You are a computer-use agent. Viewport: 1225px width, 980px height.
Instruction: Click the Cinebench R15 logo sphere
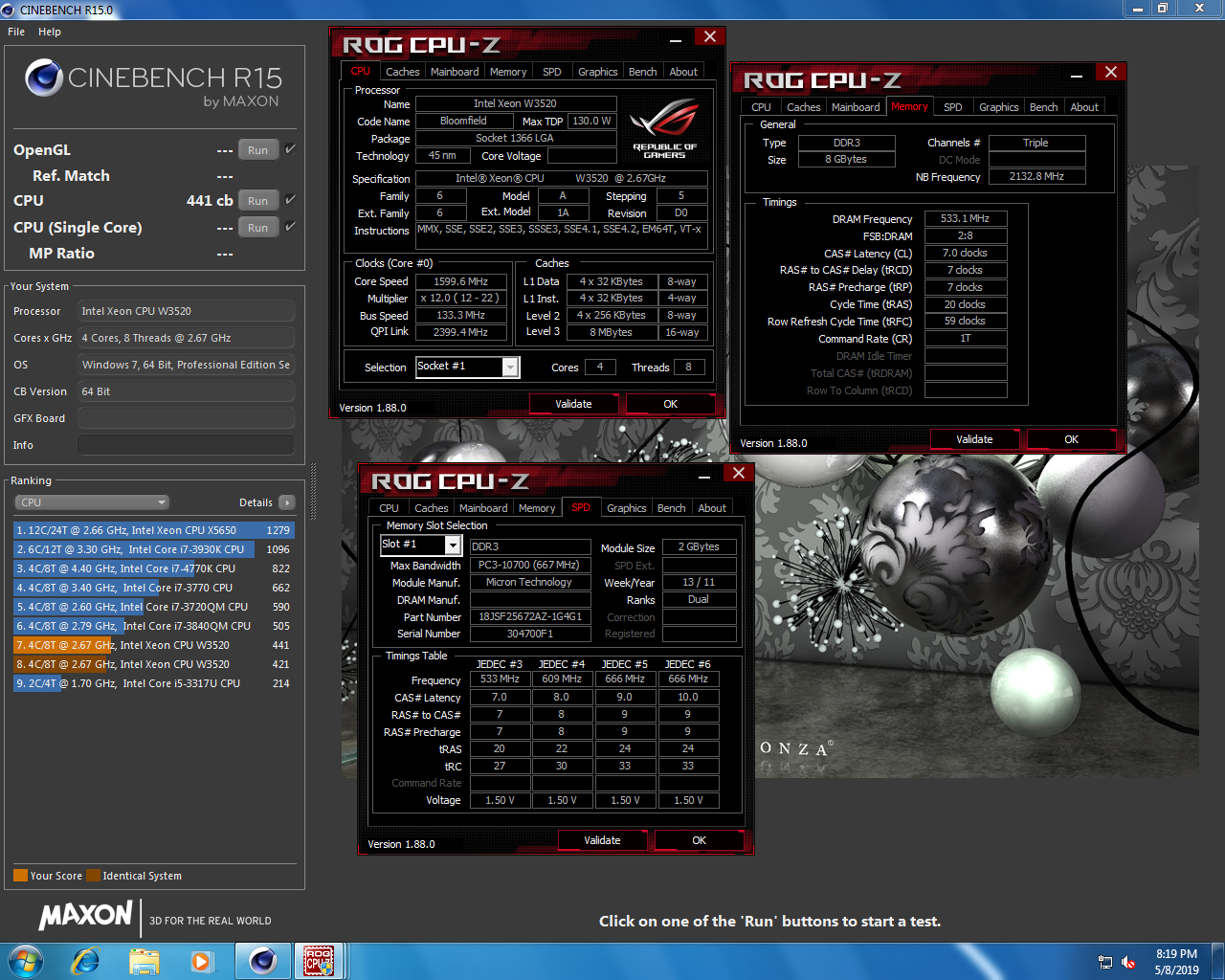(x=44, y=78)
